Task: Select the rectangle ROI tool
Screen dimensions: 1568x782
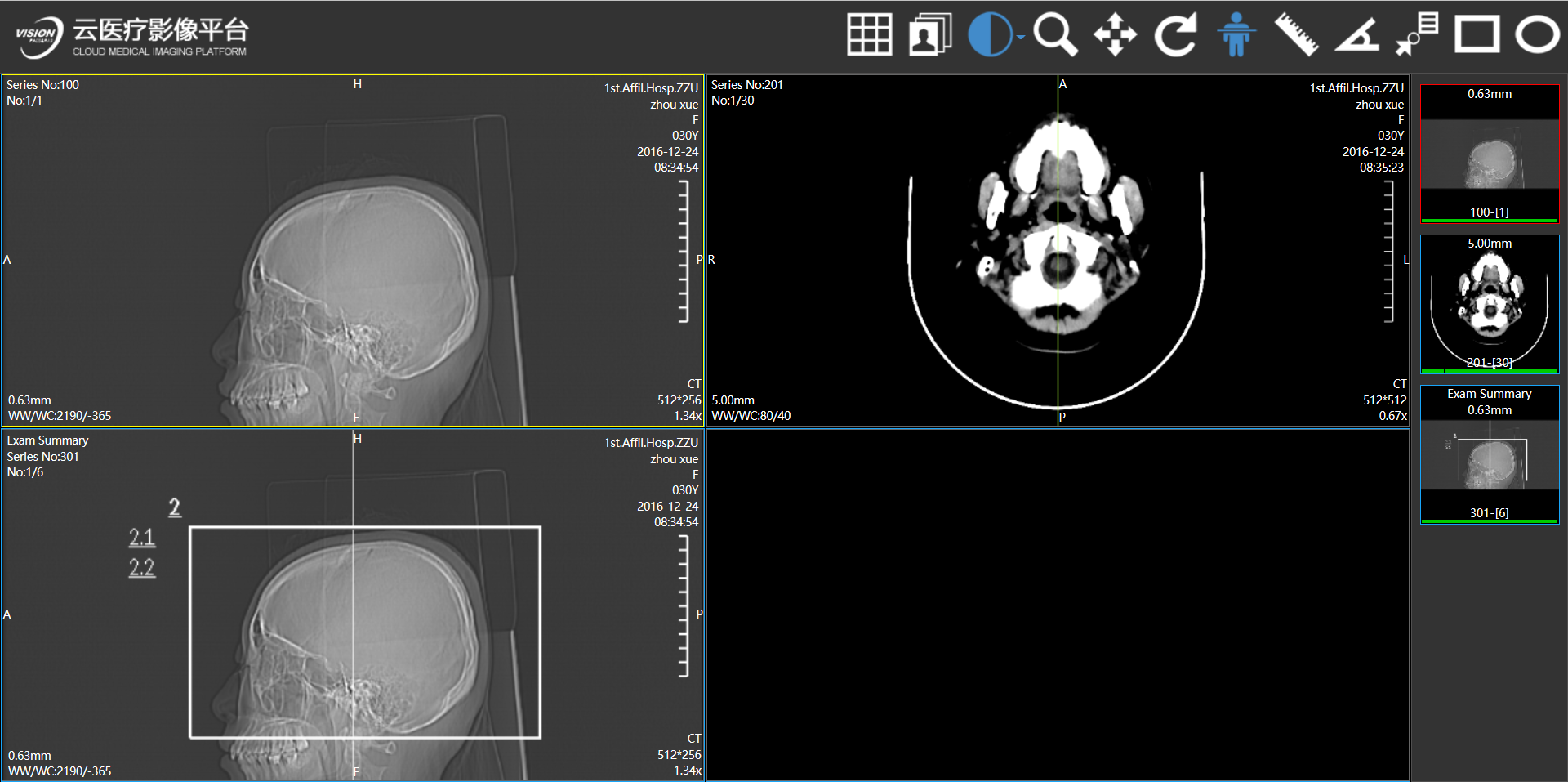Action: click(1477, 35)
